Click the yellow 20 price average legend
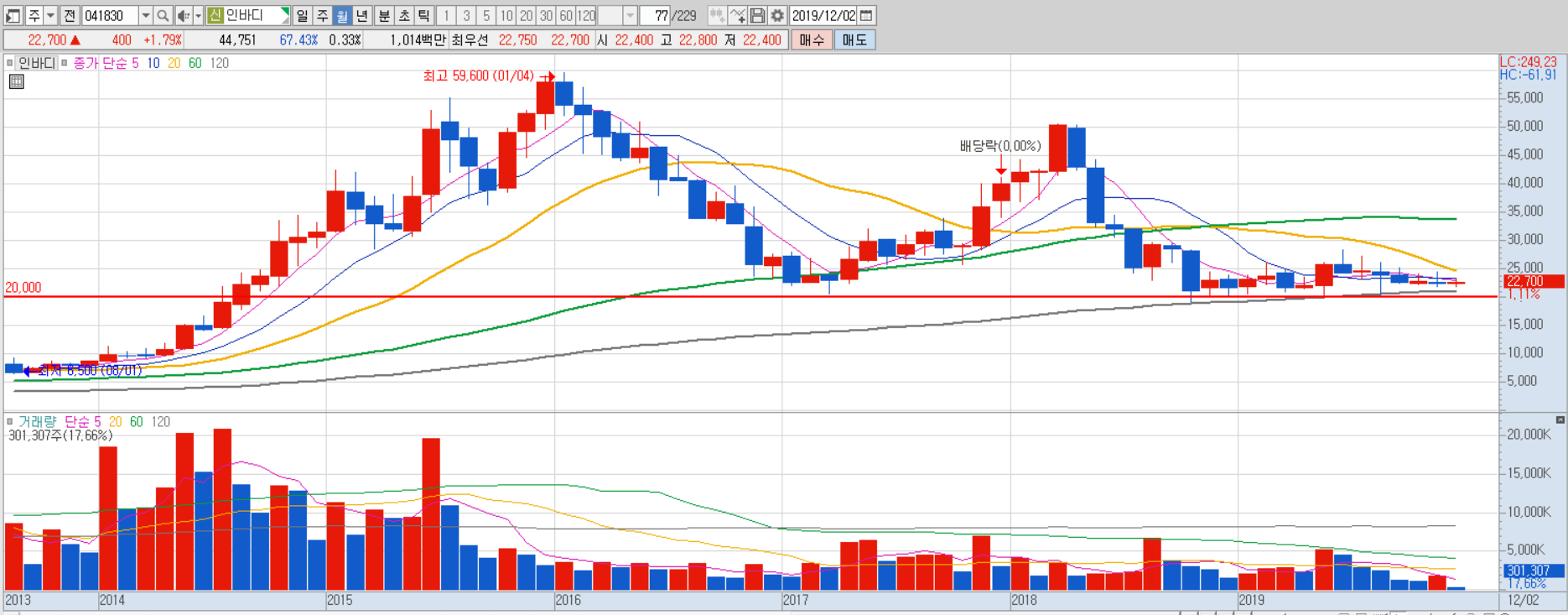The width and height of the screenshot is (1568, 615). tap(174, 63)
